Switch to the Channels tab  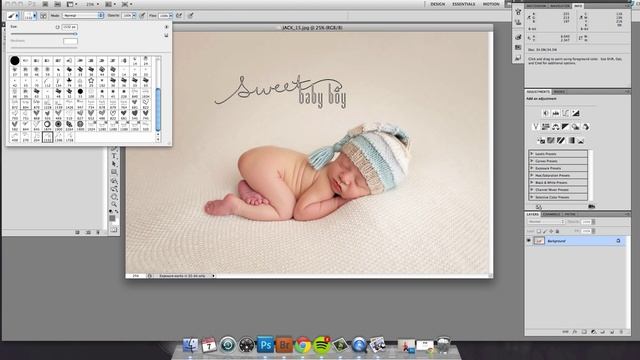pos(551,214)
